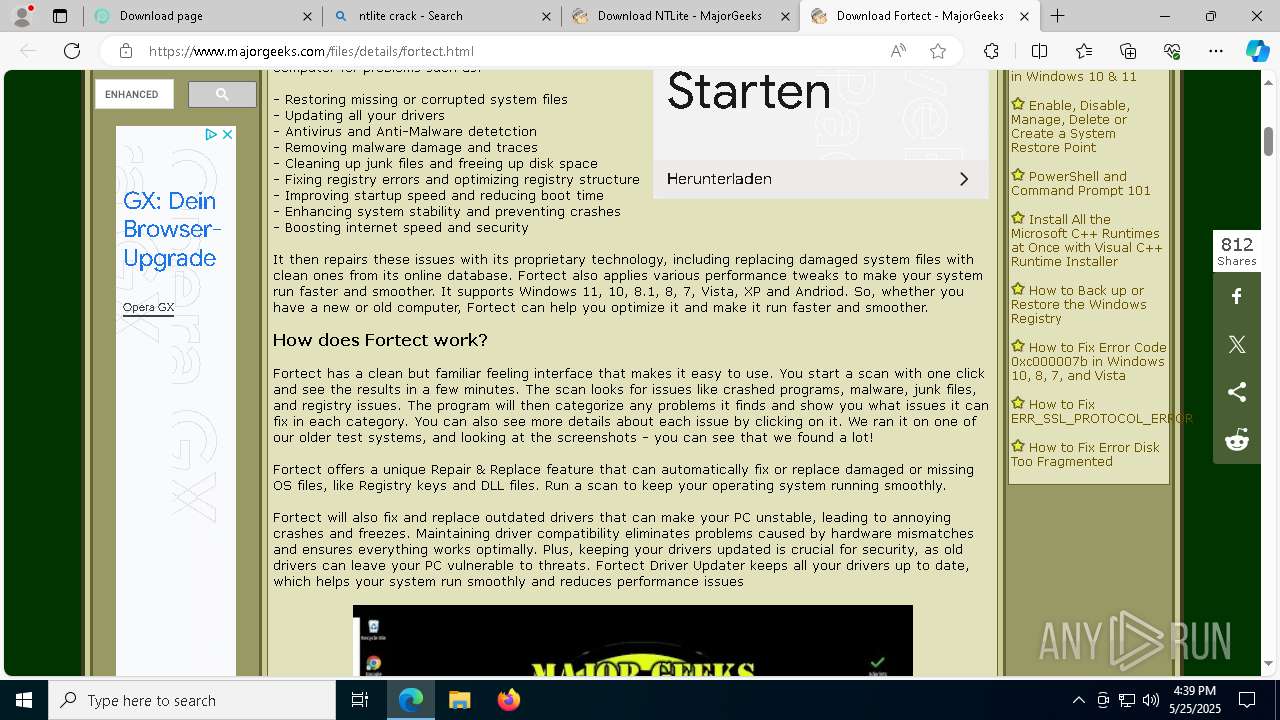Open the generic share icon
The height and width of the screenshot is (720, 1280).
[x=1237, y=392]
